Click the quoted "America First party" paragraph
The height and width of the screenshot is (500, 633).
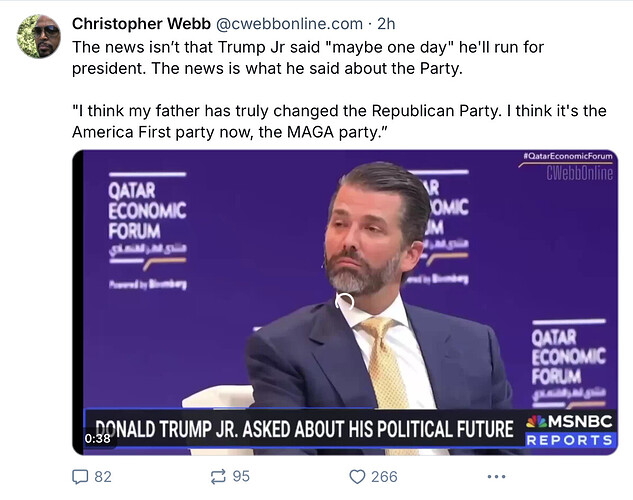point(339,121)
